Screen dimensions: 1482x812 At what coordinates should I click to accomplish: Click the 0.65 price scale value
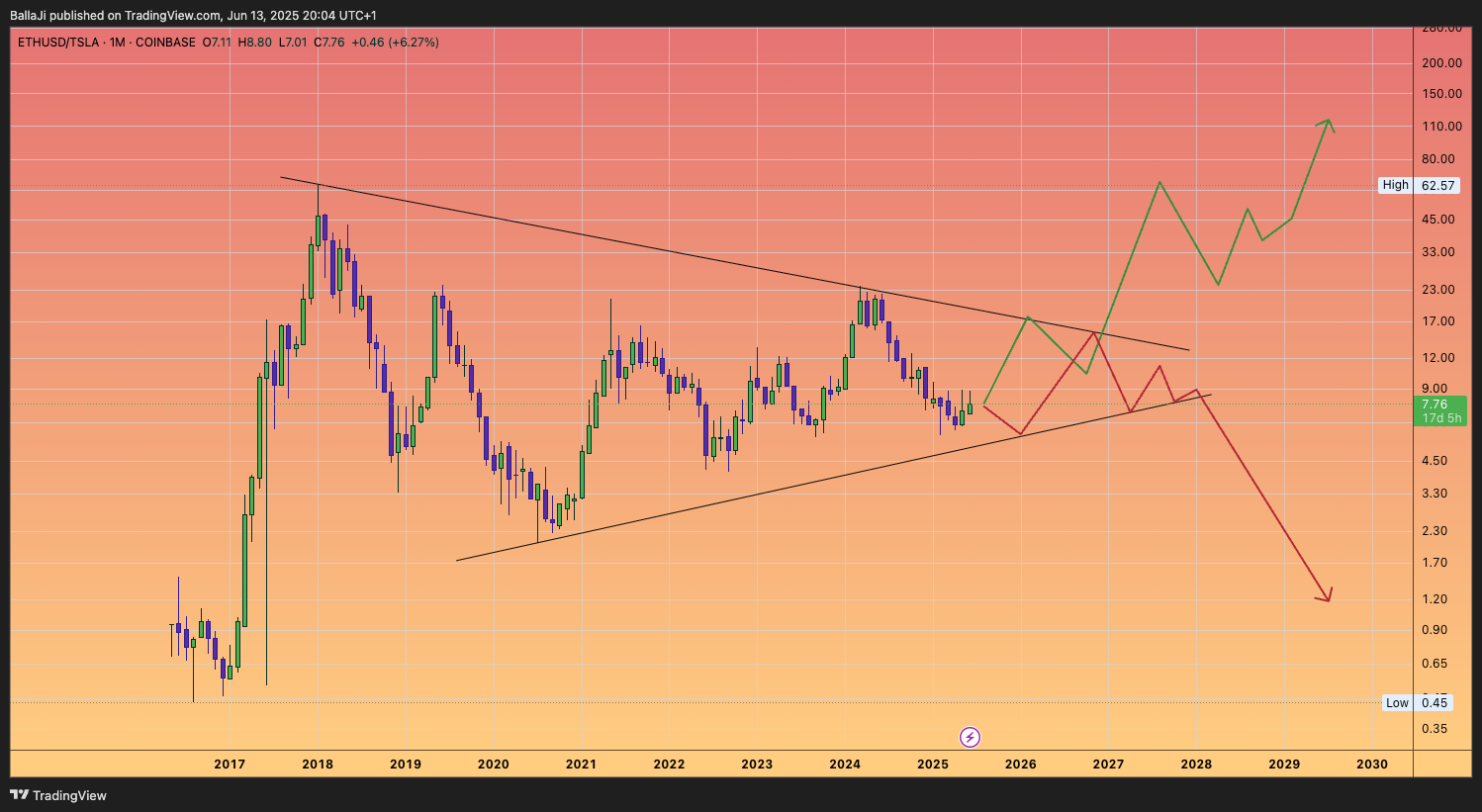1435,664
